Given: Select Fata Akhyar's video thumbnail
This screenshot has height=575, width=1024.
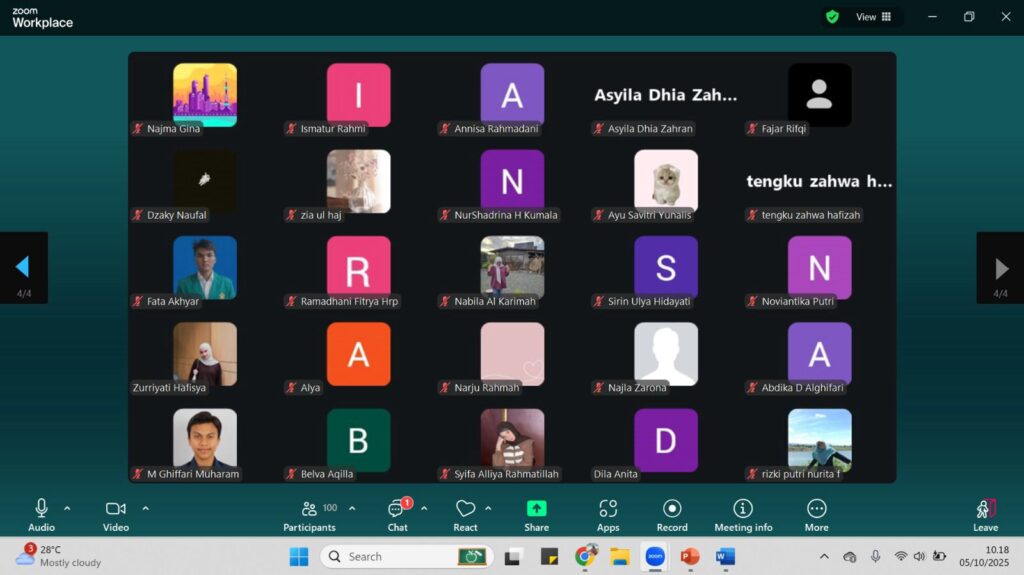Looking at the screenshot, I should pyautogui.click(x=205, y=268).
